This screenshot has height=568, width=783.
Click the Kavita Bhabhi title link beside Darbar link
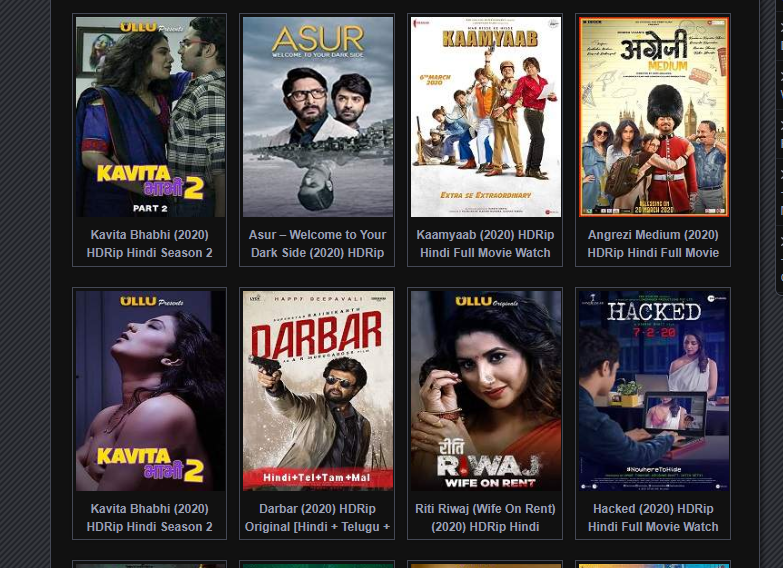coord(150,518)
